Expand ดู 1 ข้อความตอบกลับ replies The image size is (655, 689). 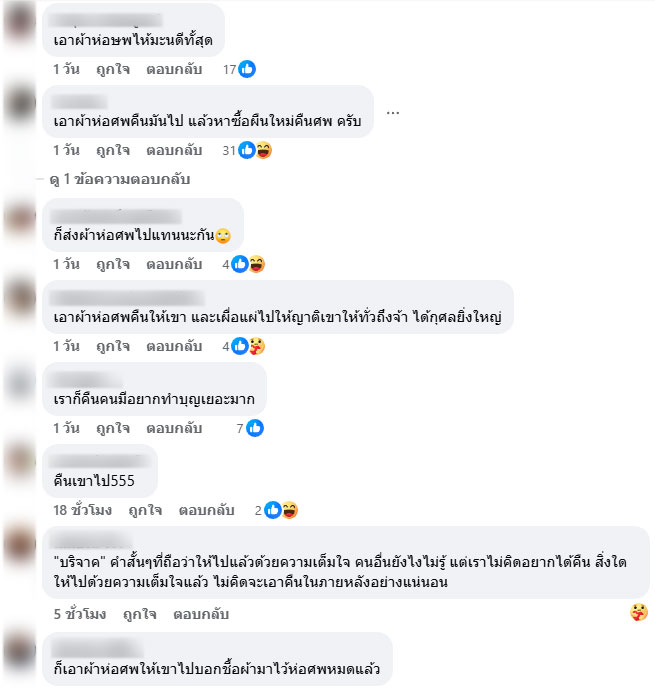click(119, 179)
